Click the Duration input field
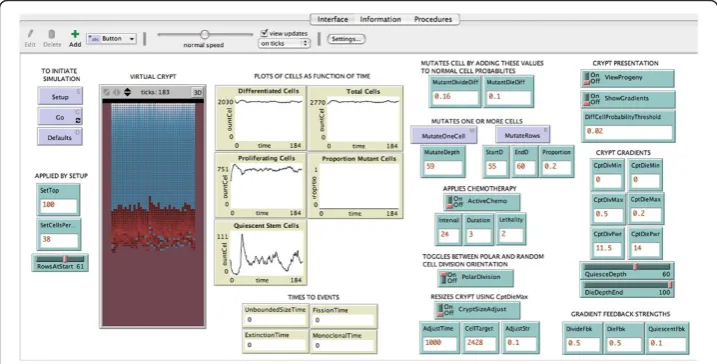717x364 pixels. click(x=478, y=235)
